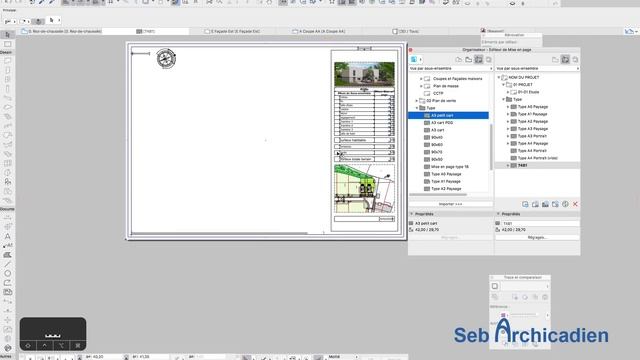Screen dimensions: 640x360
Task: Click the Layout Book icon in the Organizer's right pane
Action: click(x=565, y=60)
